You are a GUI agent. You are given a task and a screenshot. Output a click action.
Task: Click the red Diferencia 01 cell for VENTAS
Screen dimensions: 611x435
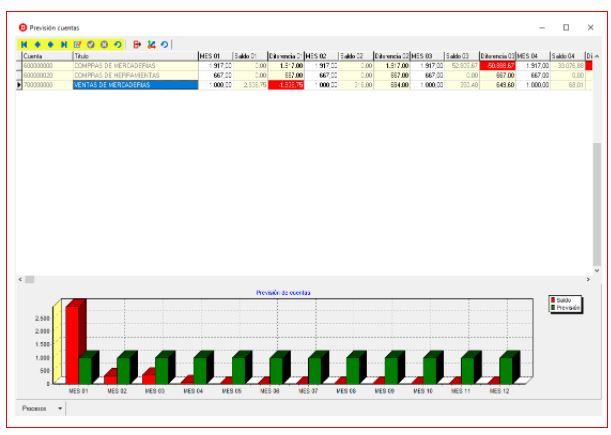pos(286,85)
